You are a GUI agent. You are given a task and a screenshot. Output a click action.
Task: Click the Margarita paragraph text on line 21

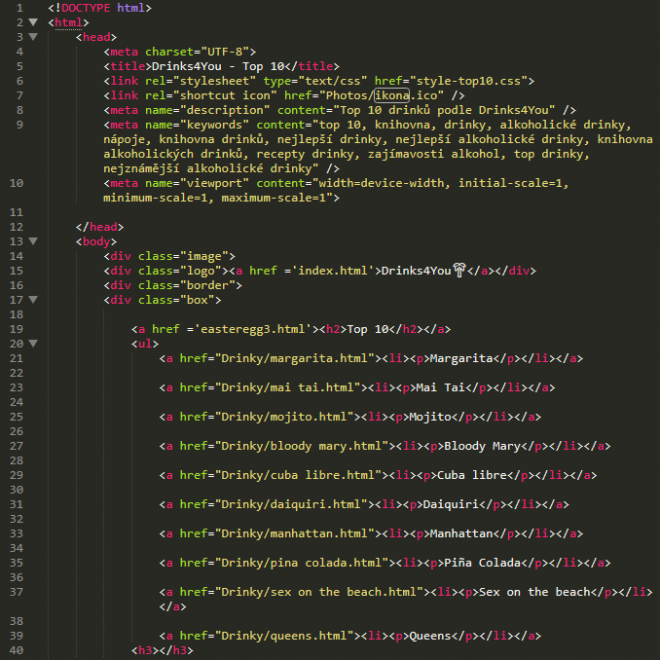(x=461, y=358)
